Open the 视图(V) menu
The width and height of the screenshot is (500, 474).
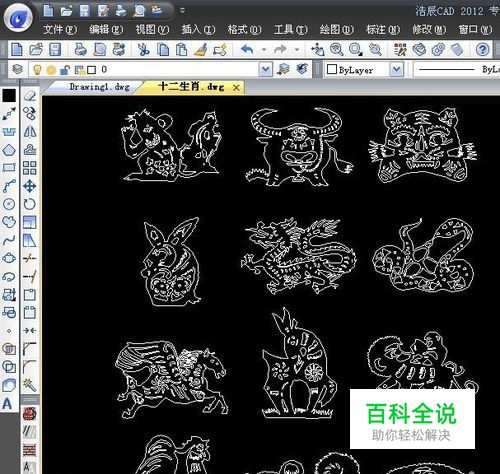click(152, 30)
